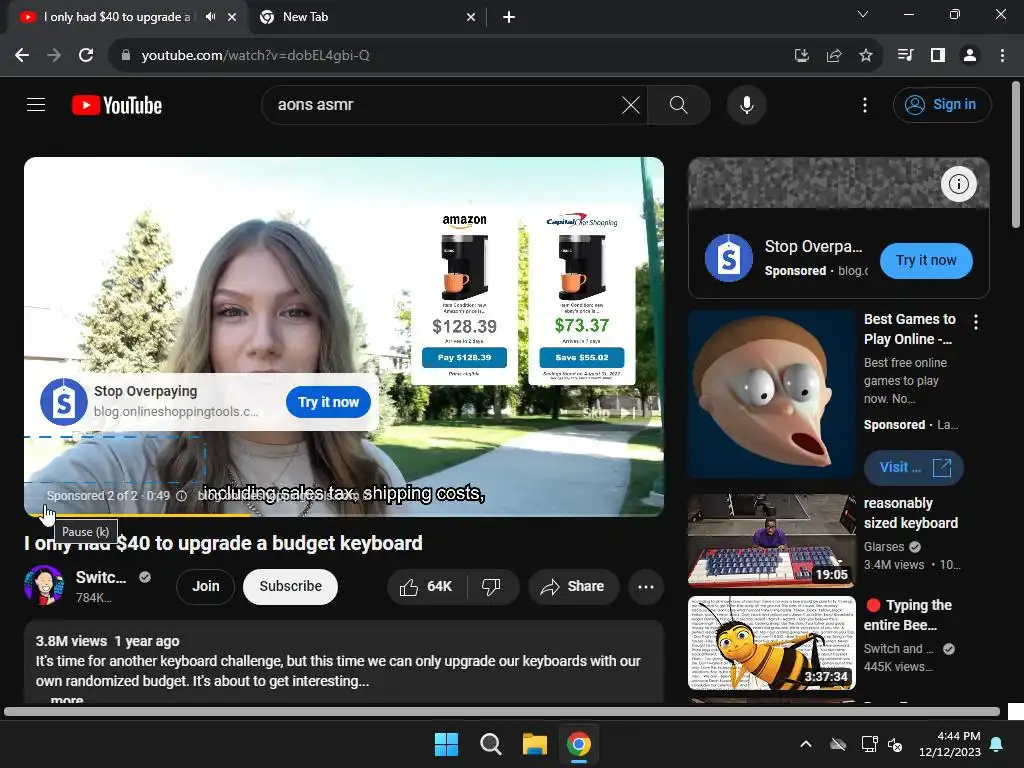The height and width of the screenshot is (768, 1024).
Task: Toggle Chrome side panel
Action: pyautogui.click(x=938, y=56)
